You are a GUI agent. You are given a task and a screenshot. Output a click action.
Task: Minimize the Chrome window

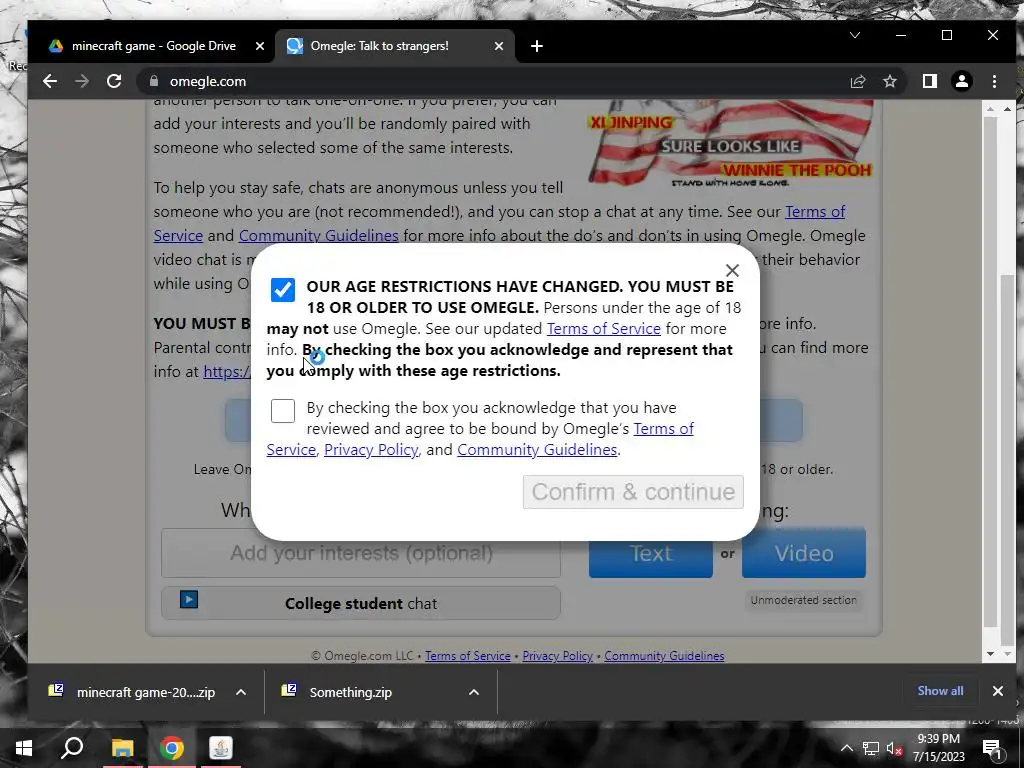pyautogui.click(x=901, y=35)
